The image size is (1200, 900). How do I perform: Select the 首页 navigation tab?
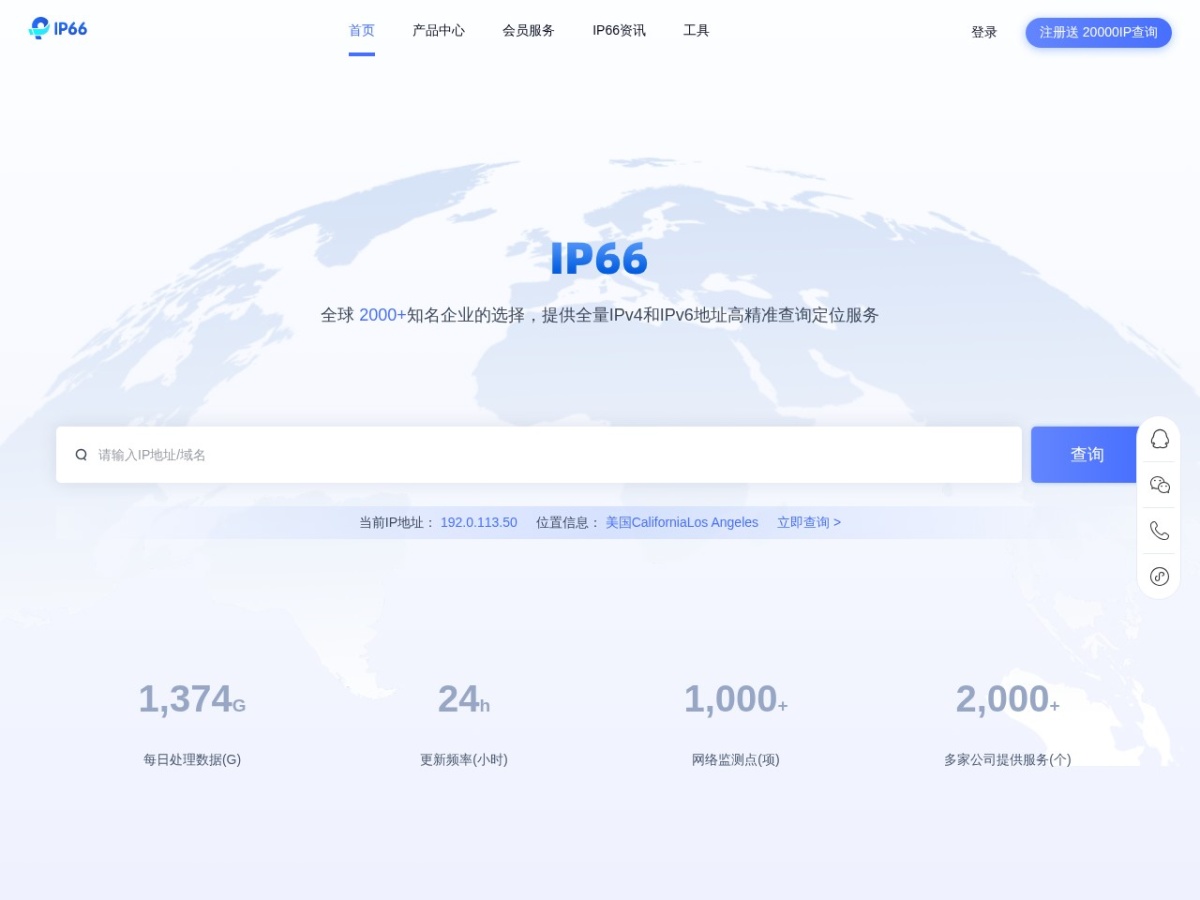(361, 30)
